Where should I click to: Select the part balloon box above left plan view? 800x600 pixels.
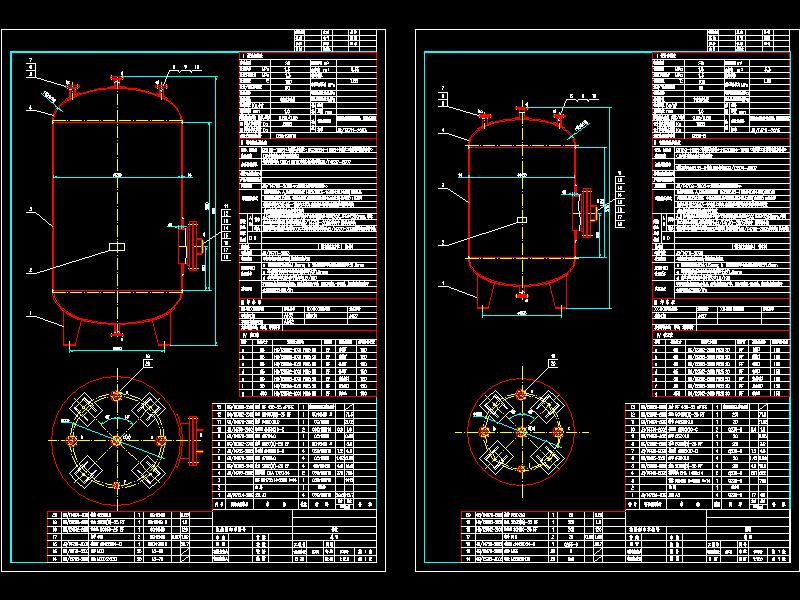coord(148,364)
